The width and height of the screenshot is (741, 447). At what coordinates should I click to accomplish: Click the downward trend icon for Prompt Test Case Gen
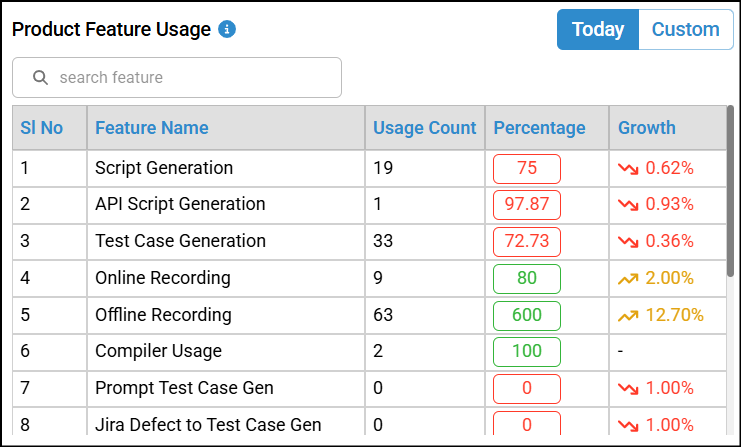coord(628,388)
